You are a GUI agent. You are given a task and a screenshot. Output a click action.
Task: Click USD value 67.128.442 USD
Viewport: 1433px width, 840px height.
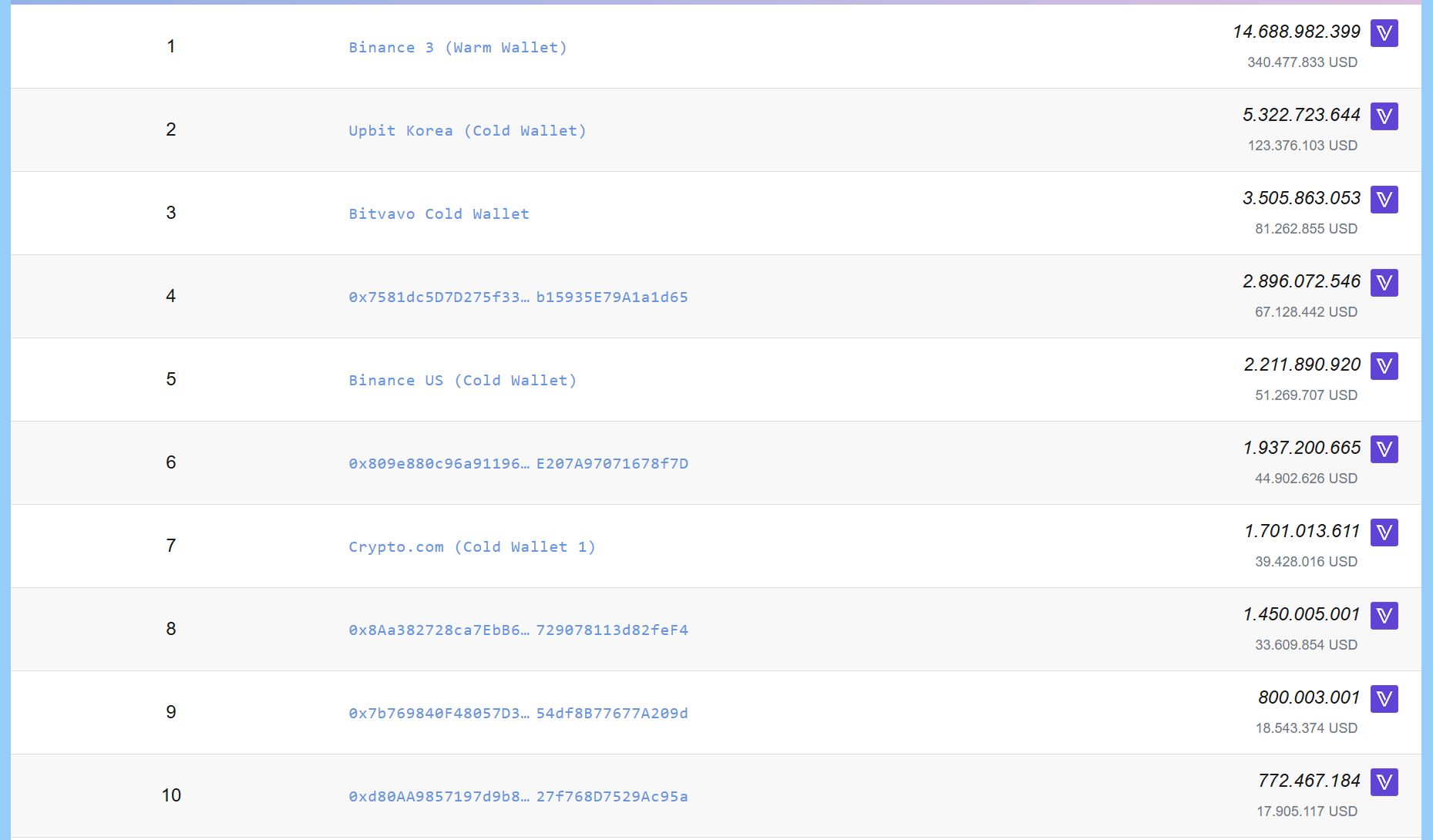point(1307,312)
